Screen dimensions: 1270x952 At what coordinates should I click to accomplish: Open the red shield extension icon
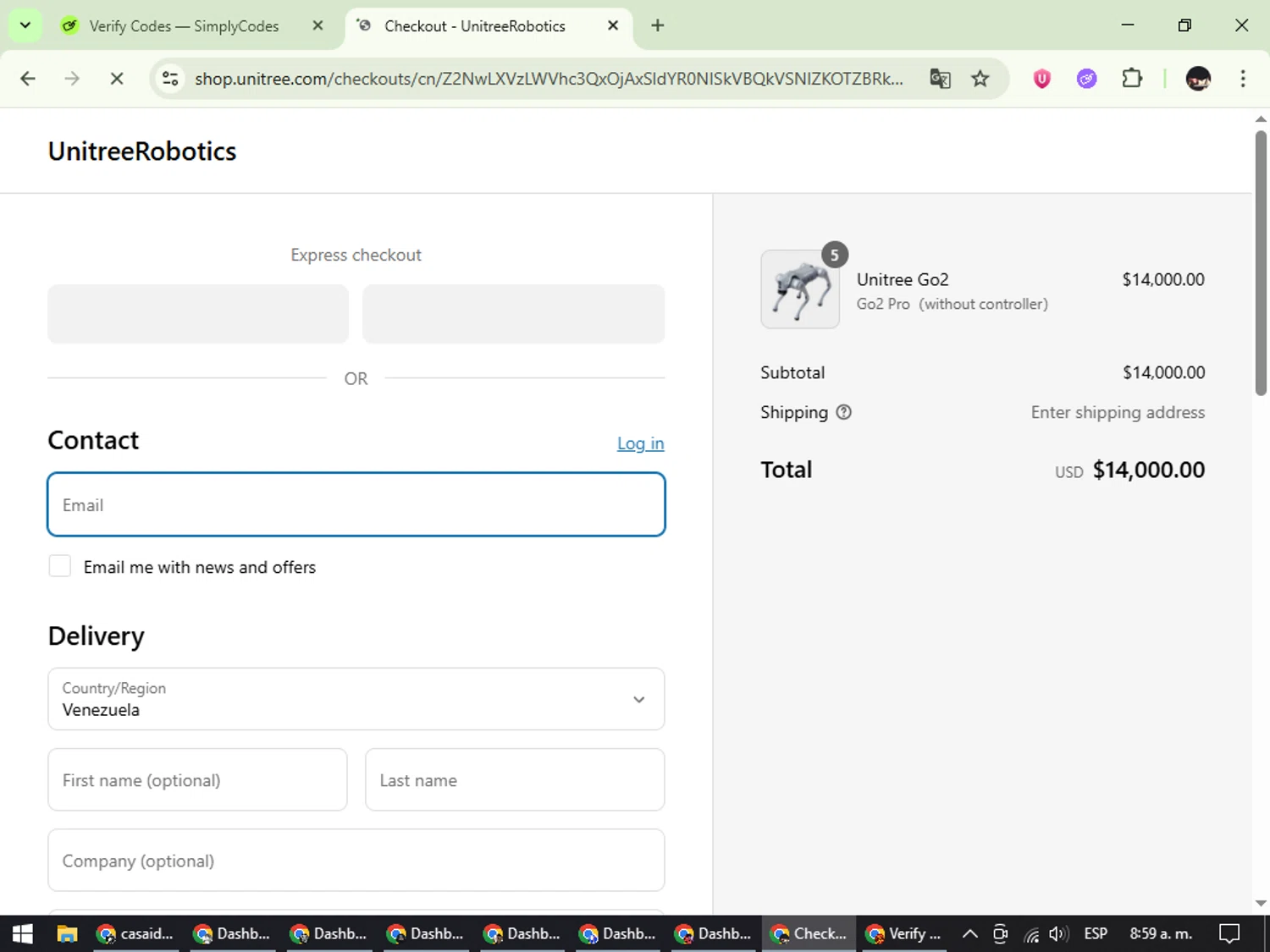point(1041,79)
